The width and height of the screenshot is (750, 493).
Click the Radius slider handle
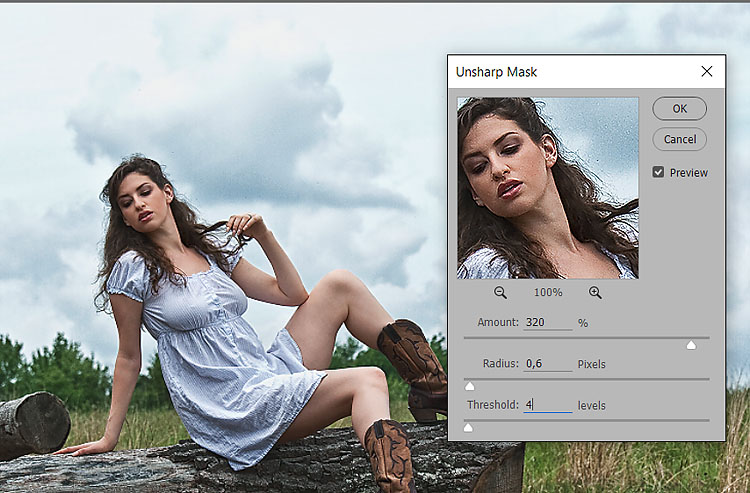pos(470,386)
